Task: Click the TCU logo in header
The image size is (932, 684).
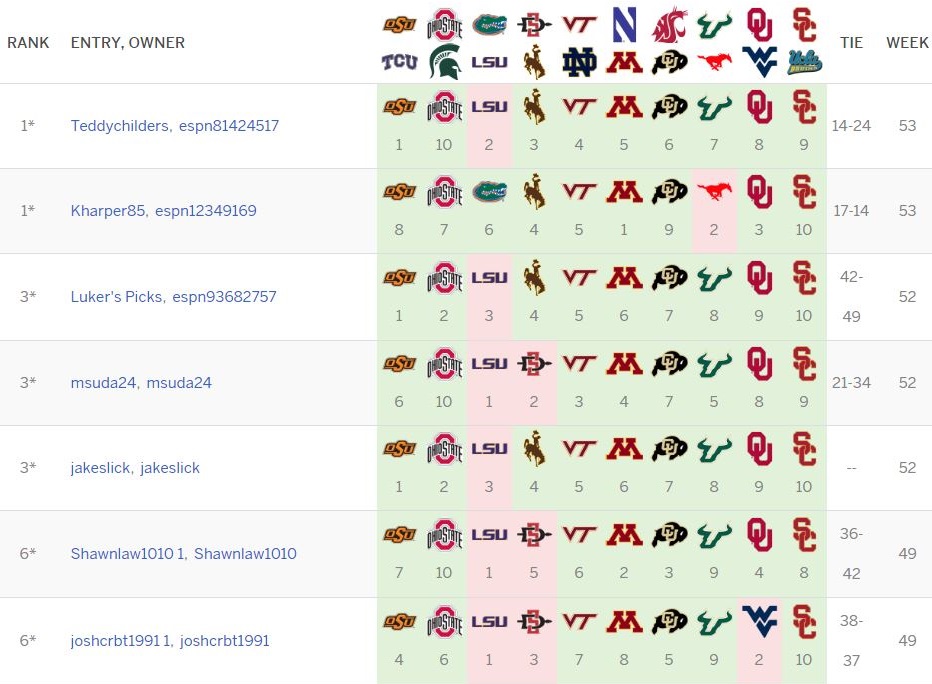Action: pos(399,61)
